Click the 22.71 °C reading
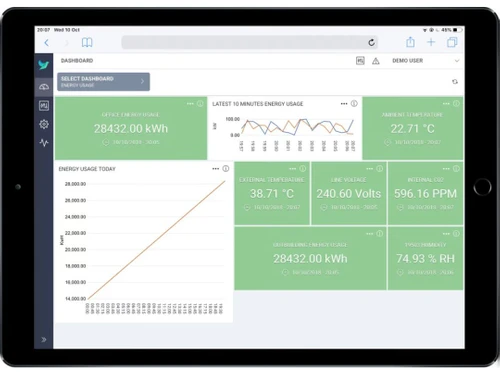The height and width of the screenshot is (375, 500). point(413,129)
